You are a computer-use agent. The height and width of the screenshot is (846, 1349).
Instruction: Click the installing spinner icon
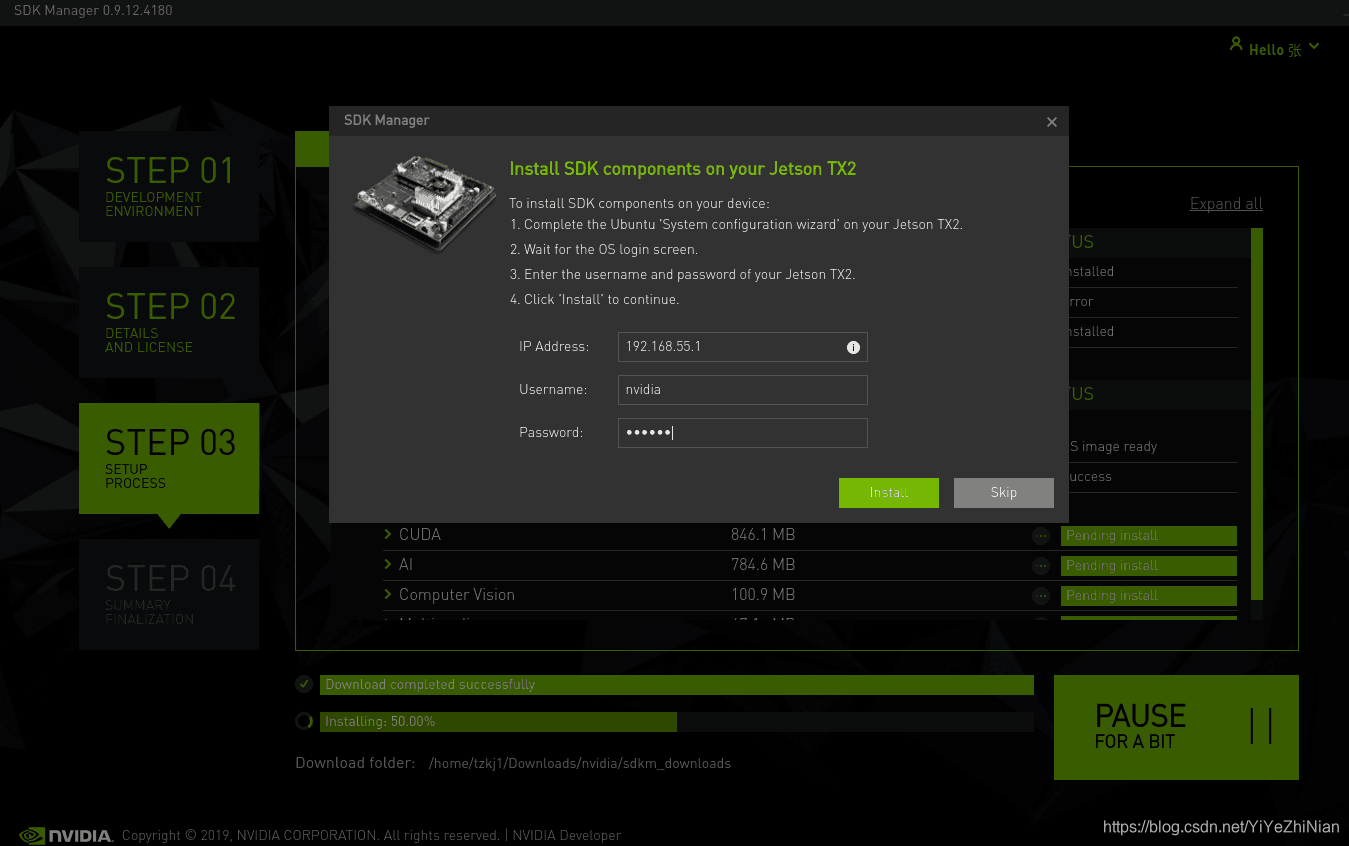(x=304, y=721)
